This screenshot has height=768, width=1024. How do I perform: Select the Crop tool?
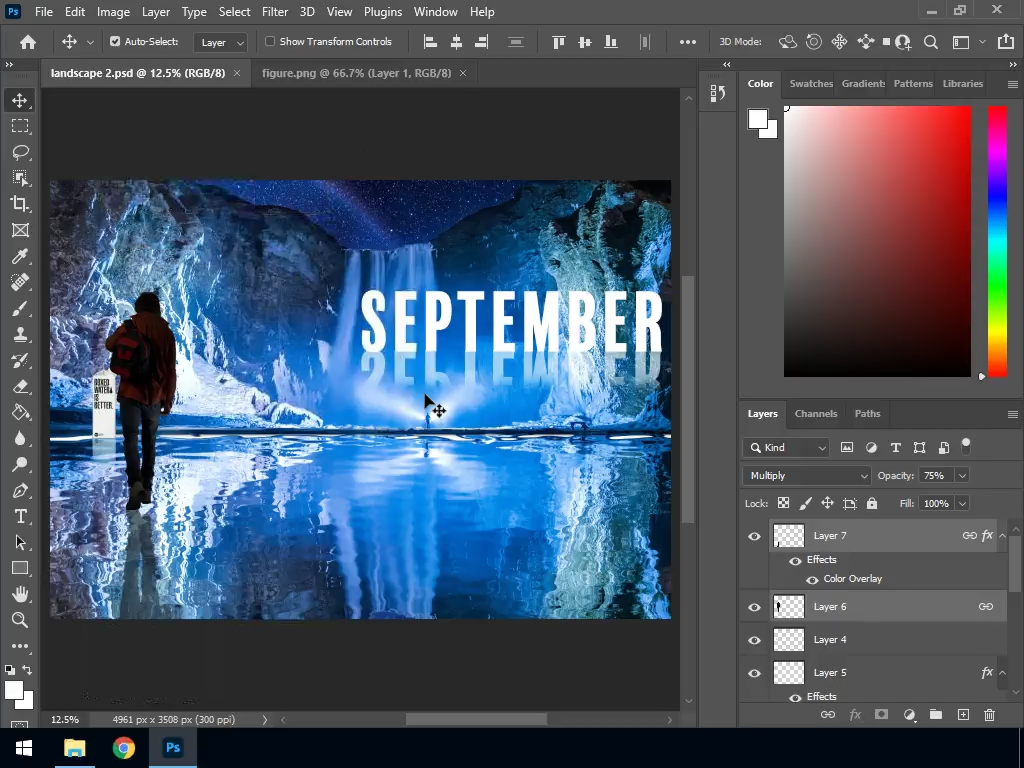click(20, 204)
